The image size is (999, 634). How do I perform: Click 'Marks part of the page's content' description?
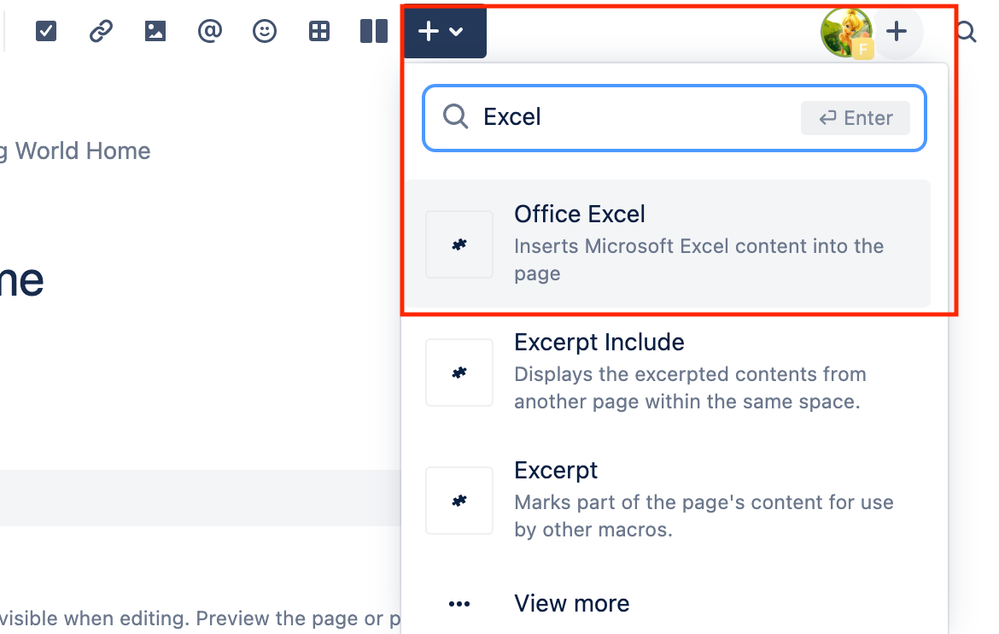(704, 515)
